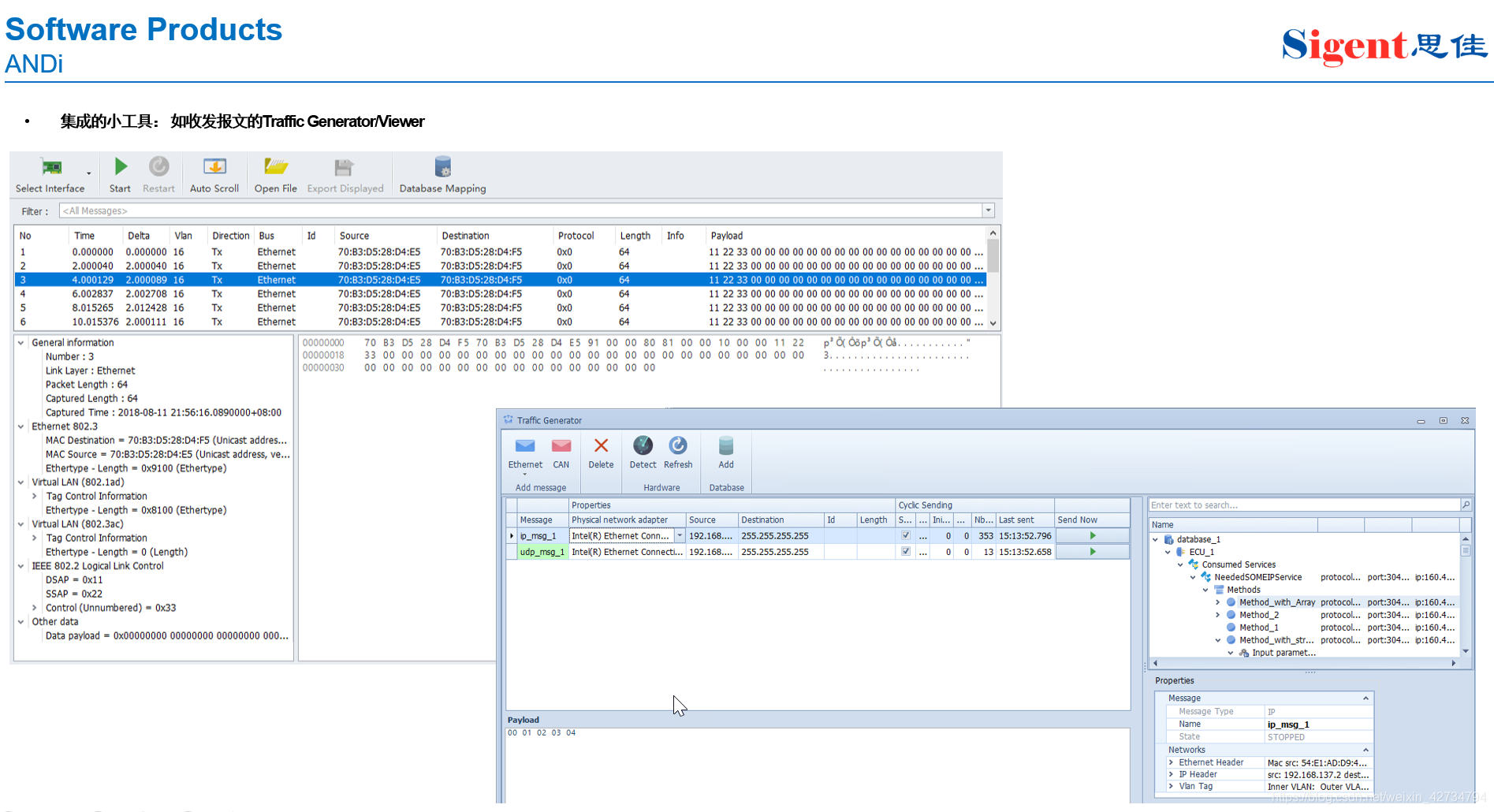Image resolution: width=1494 pixels, height=812 pixels.
Task: Expand the Method_with_Array tree node
Action: pyautogui.click(x=1218, y=602)
